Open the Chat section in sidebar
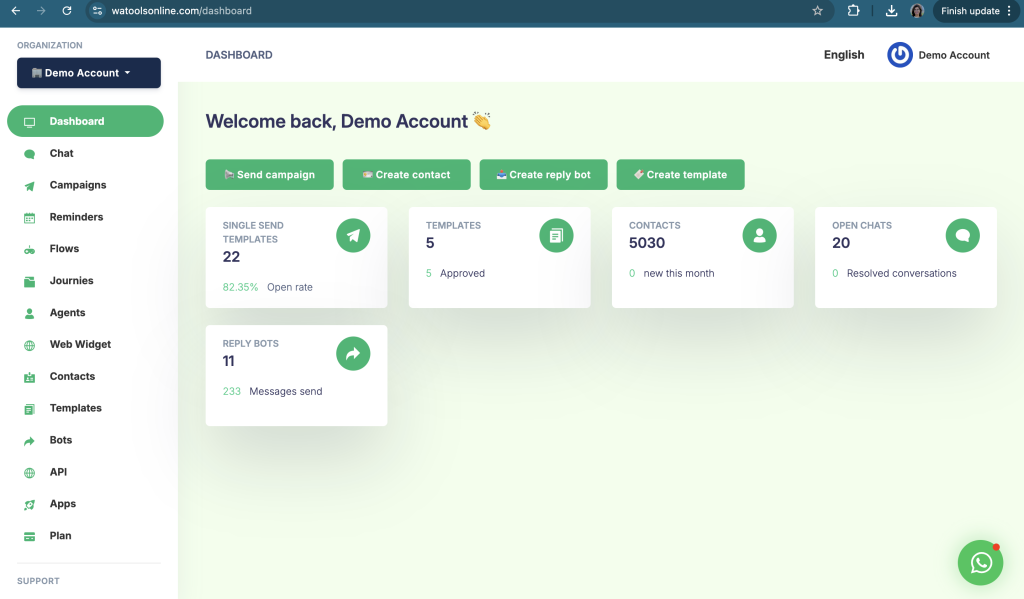This screenshot has width=1024, height=599. click(61, 153)
